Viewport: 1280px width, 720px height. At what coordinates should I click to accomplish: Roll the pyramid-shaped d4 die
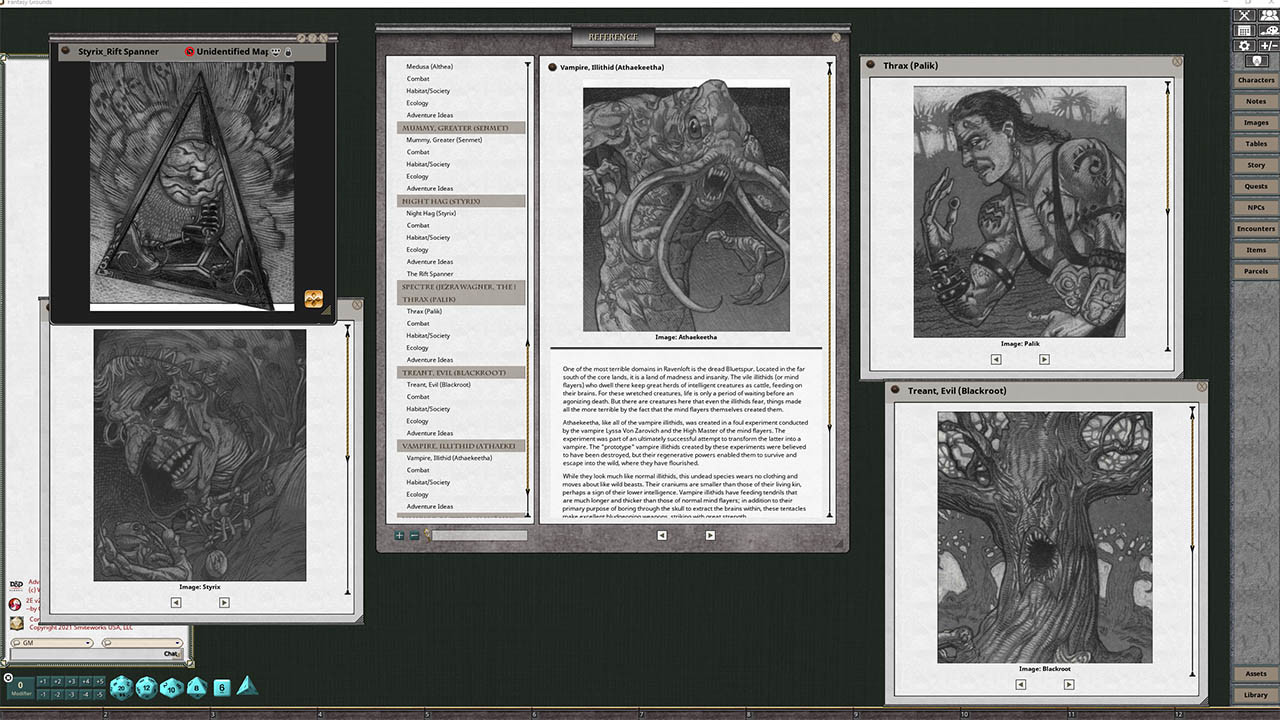click(247, 686)
